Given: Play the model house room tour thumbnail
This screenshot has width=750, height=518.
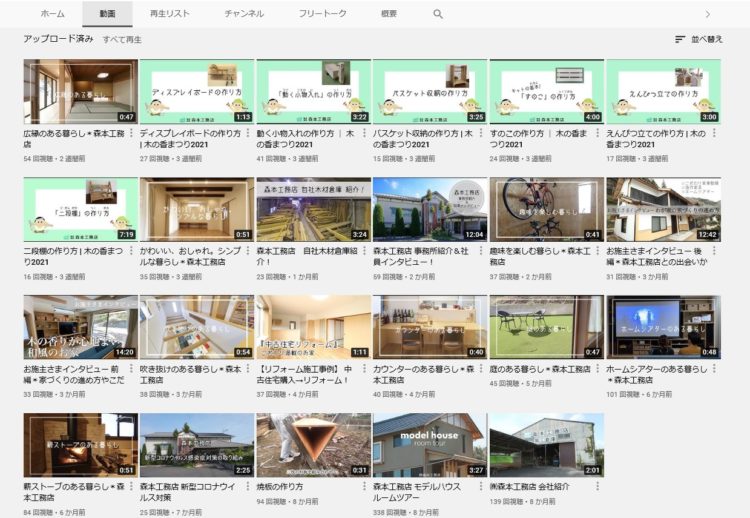Looking at the screenshot, I should [430, 445].
